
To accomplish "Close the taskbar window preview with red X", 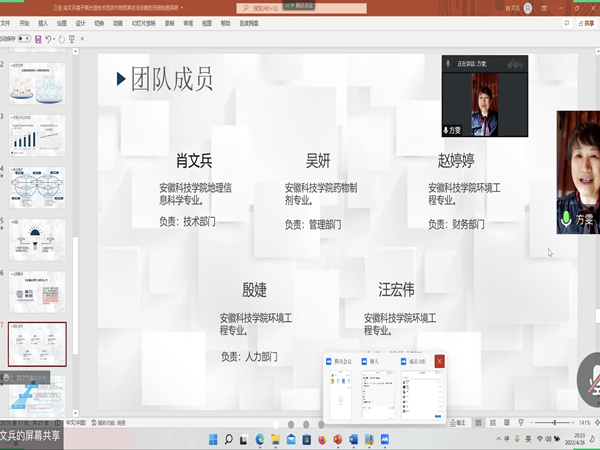I will coord(439,360).
